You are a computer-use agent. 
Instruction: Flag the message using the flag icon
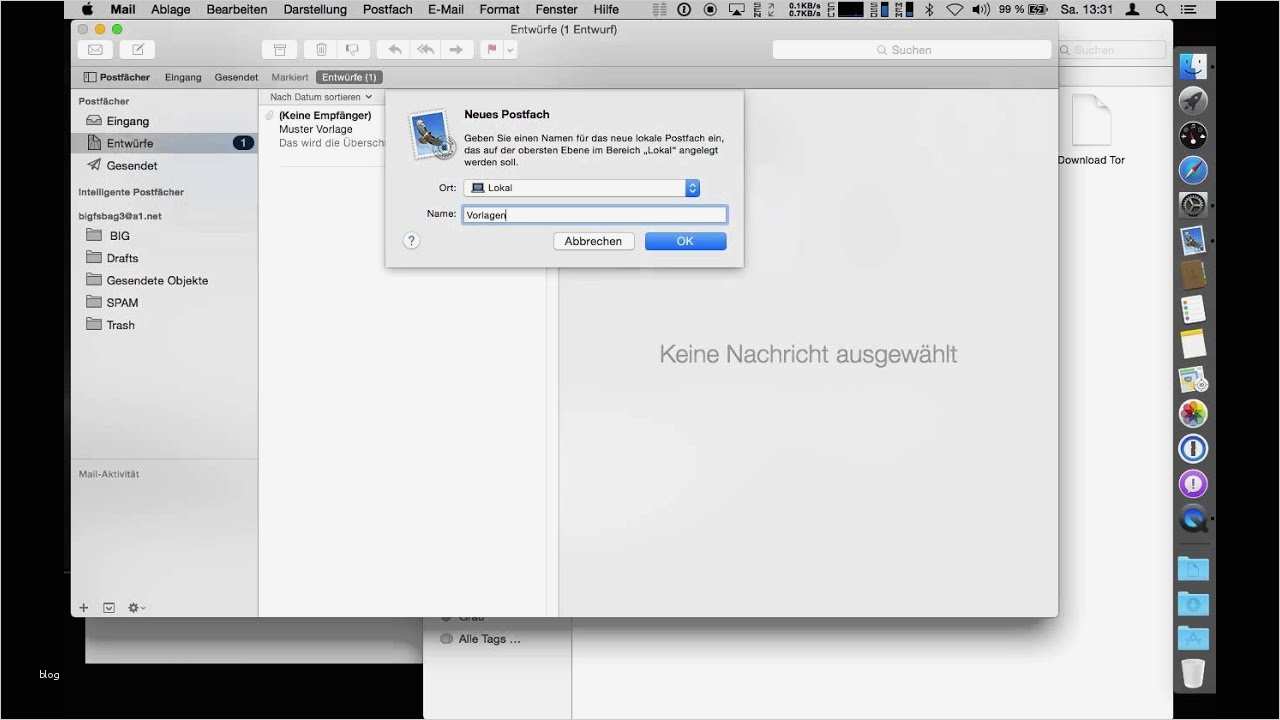tap(490, 49)
